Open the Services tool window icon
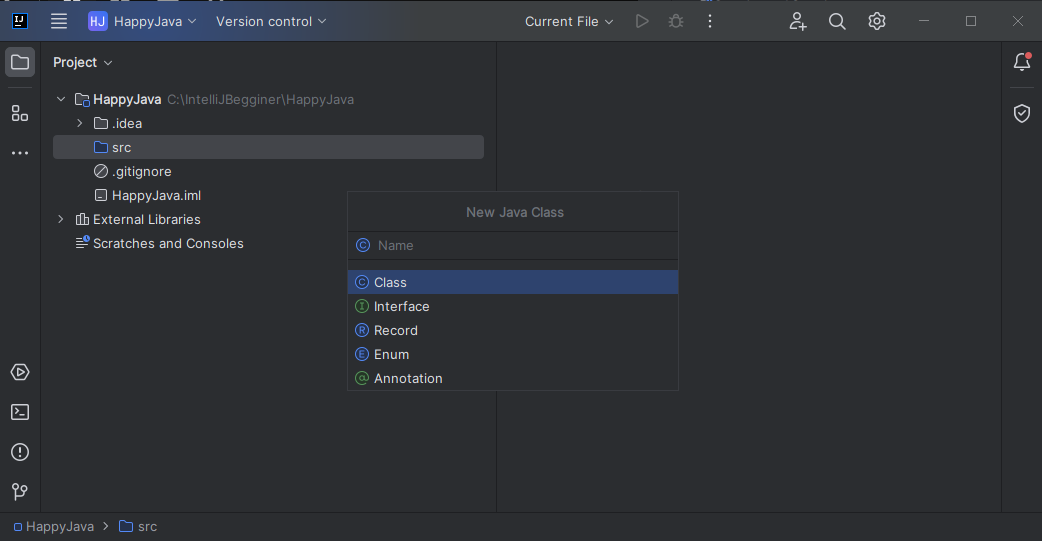 coord(20,372)
